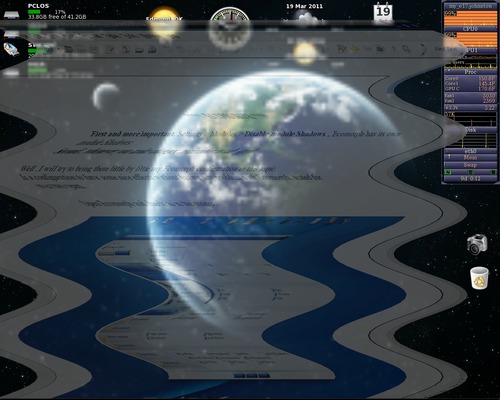Open the PCLOS drive icon
The image size is (500, 400).
tap(11, 15)
